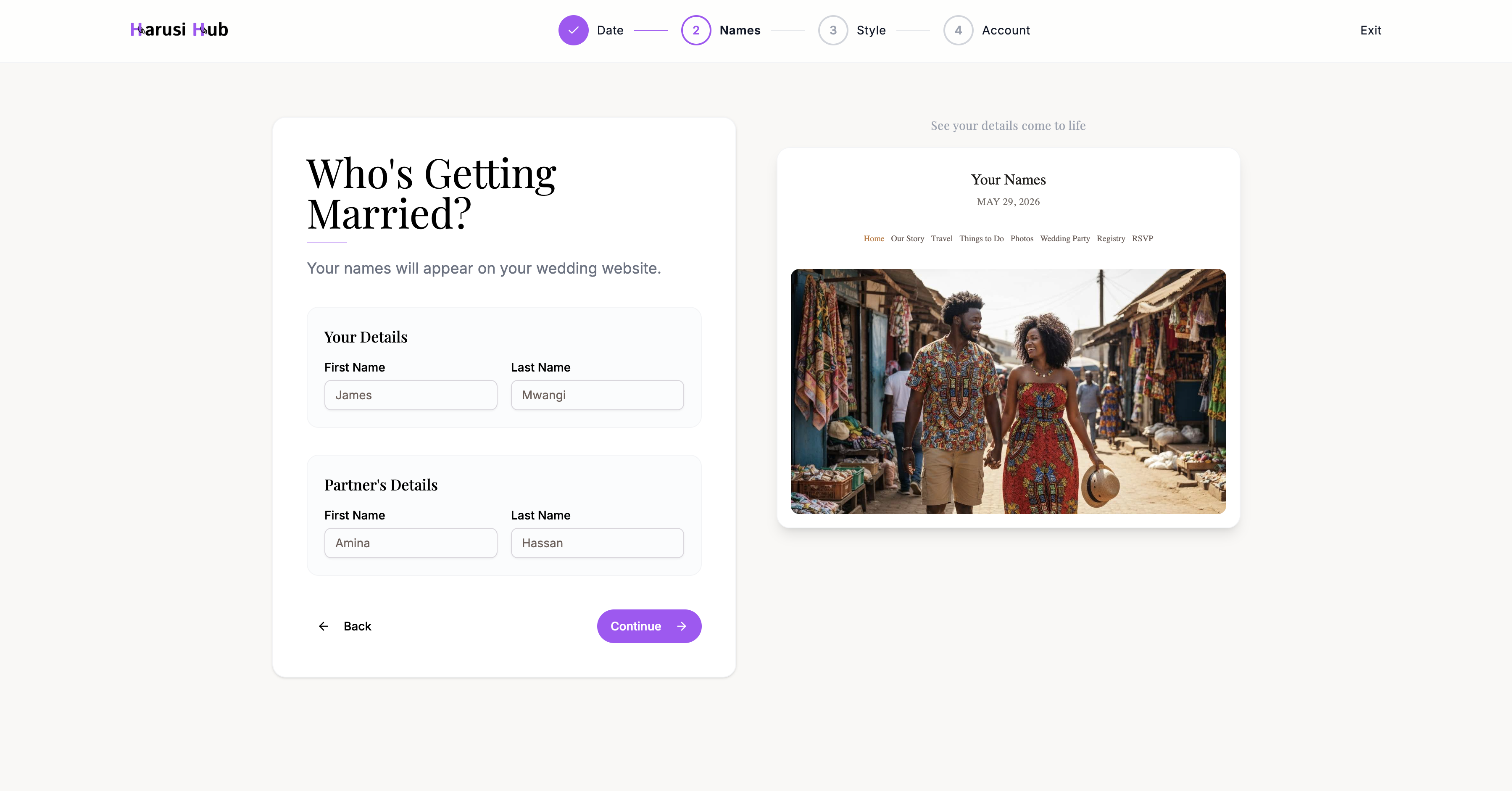This screenshot has width=1512, height=791.
Task: Focus your First Name field showing James
Action: point(410,395)
